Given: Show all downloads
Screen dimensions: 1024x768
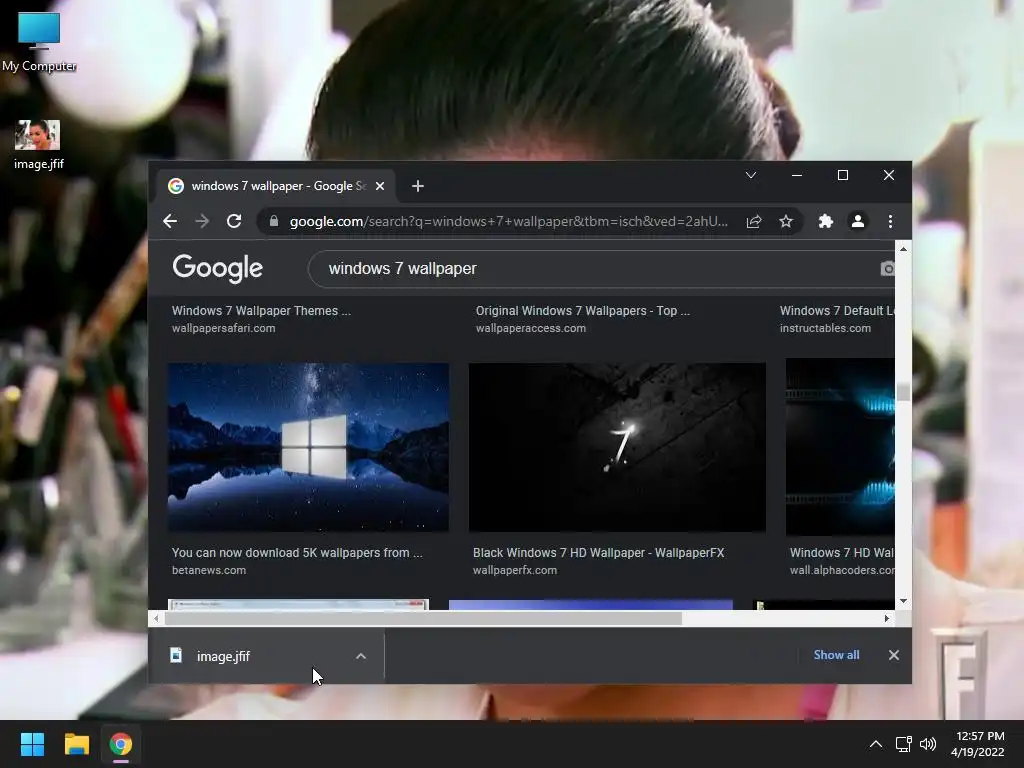Looking at the screenshot, I should 836,655.
